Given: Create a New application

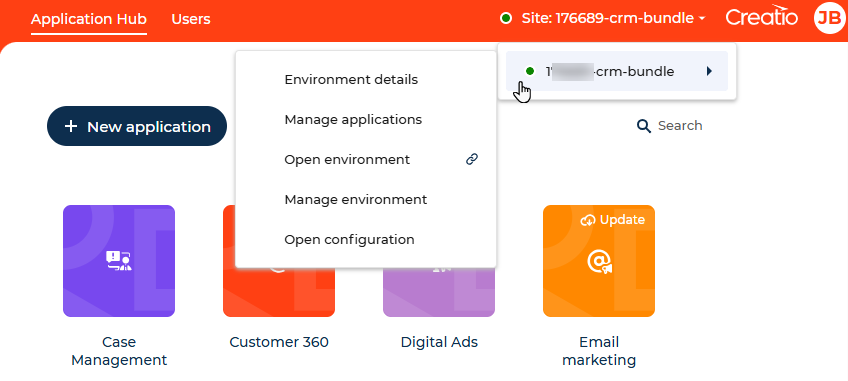Looking at the screenshot, I should click(x=137, y=126).
